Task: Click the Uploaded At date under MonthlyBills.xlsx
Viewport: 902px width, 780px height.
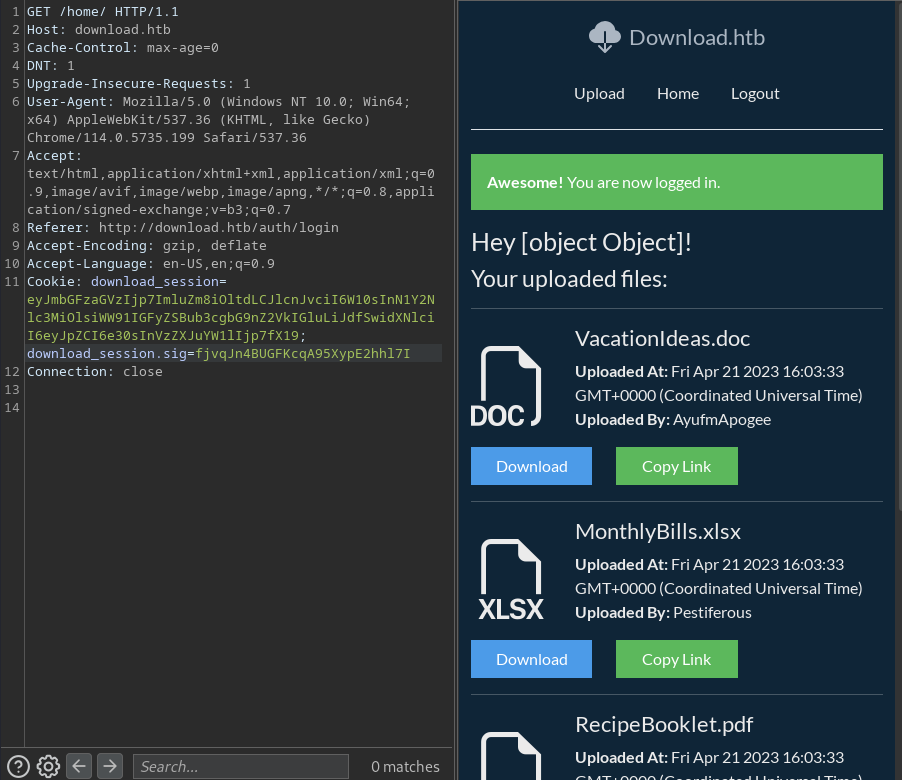Action: (x=718, y=576)
